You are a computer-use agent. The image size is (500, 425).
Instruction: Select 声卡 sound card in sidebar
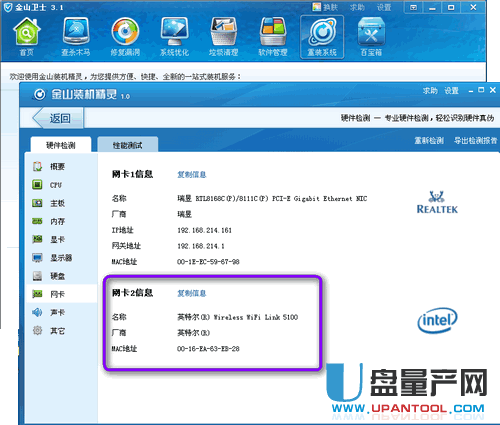[x=62, y=312]
